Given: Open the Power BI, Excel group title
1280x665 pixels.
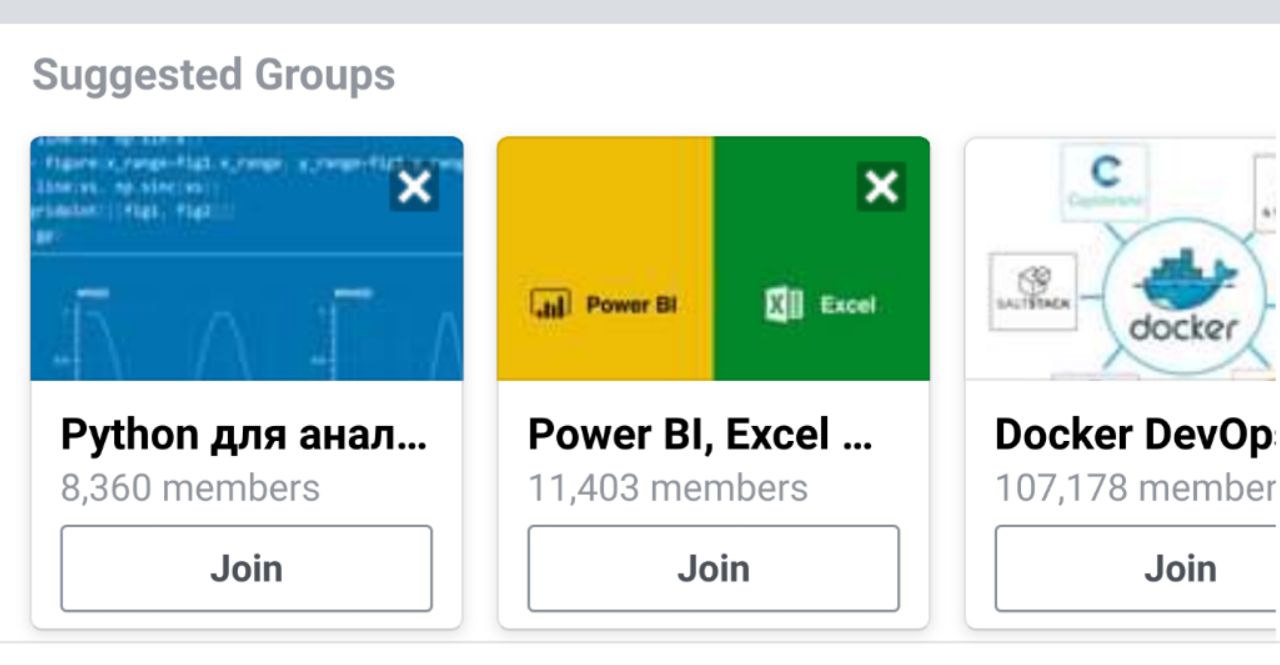Looking at the screenshot, I should (700, 435).
